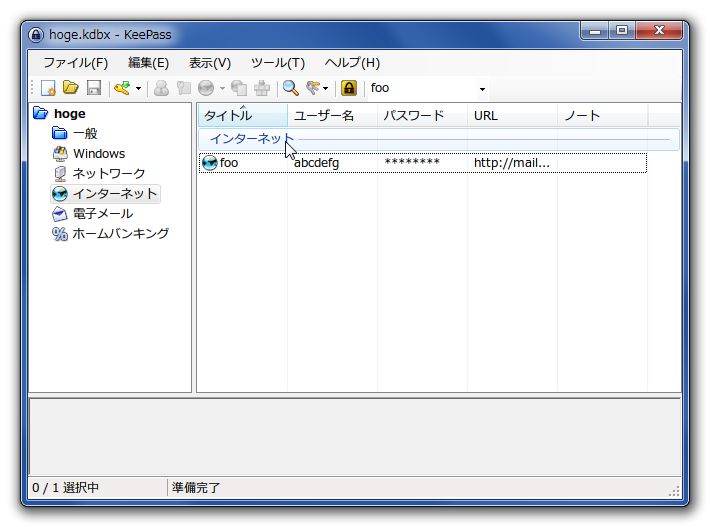Click the abcdefg user name cell
Viewport: 710px width, 527px height.
coord(316,163)
